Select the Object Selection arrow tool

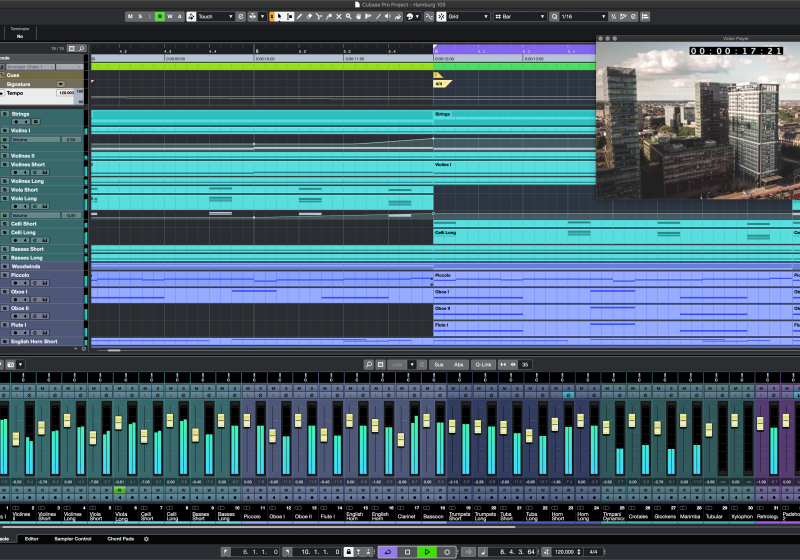tap(278, 17)
